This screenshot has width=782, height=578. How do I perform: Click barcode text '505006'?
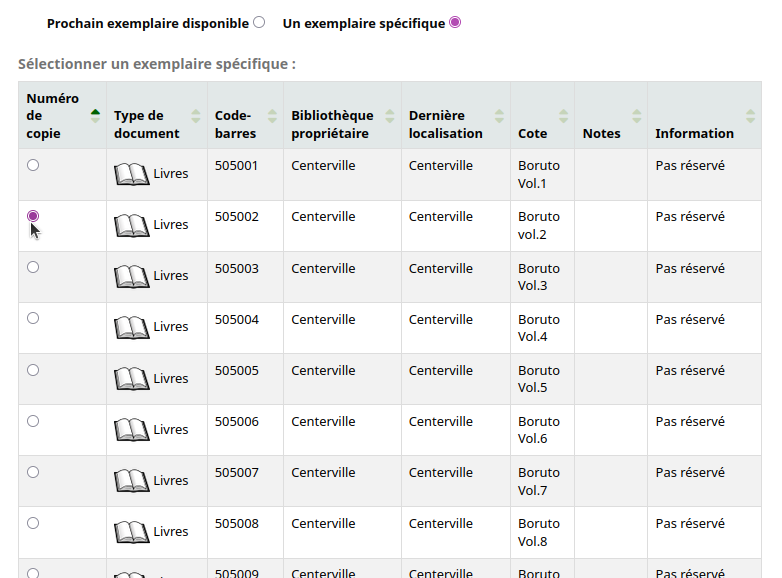[x=236, y=421]
